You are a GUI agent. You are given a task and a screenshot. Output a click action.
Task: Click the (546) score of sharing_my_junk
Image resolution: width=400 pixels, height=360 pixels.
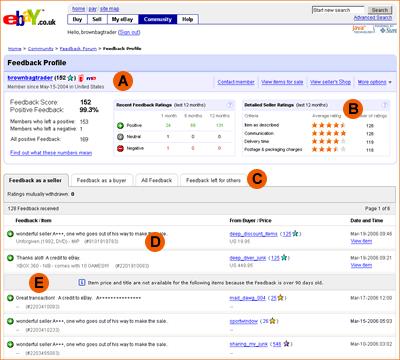pos(277,344)
